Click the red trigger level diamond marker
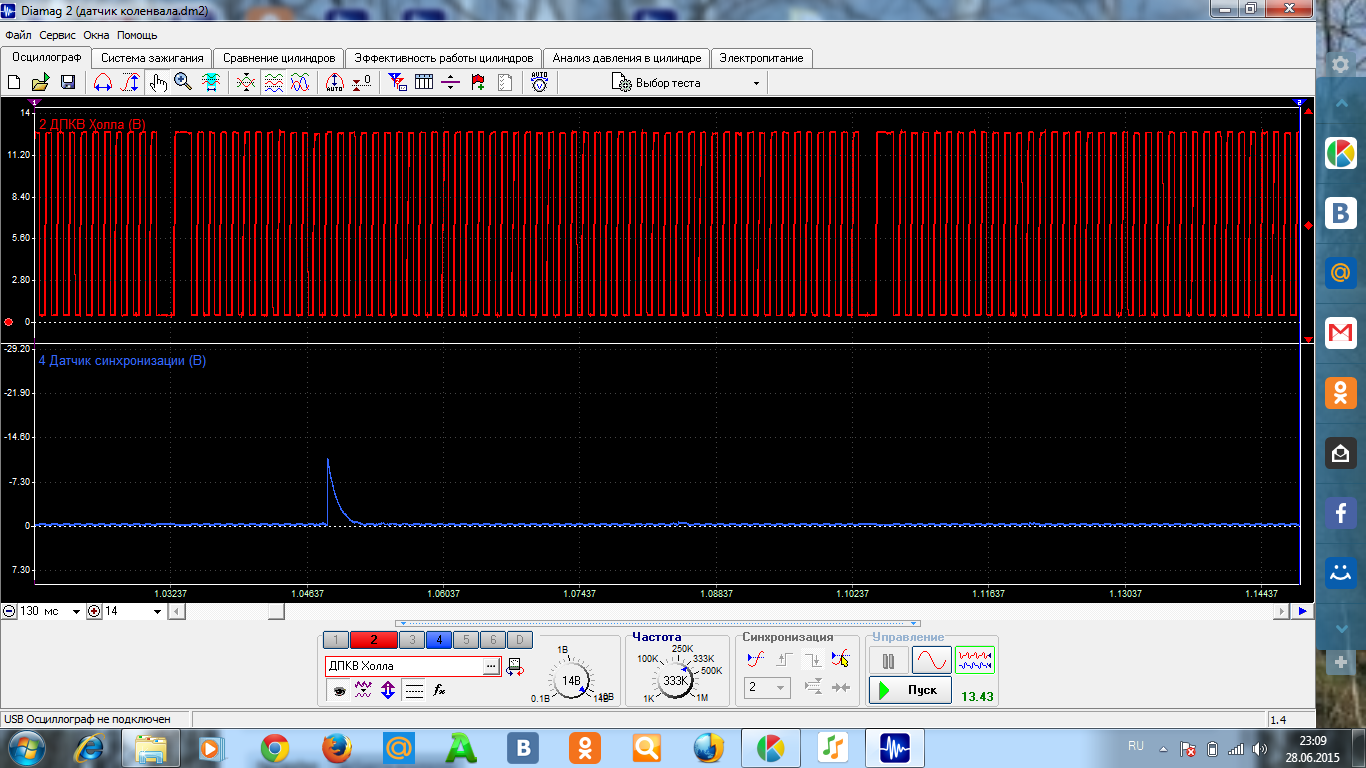Image resolution: width=1366 pixels, height=768 pixels. (1308, 226)
